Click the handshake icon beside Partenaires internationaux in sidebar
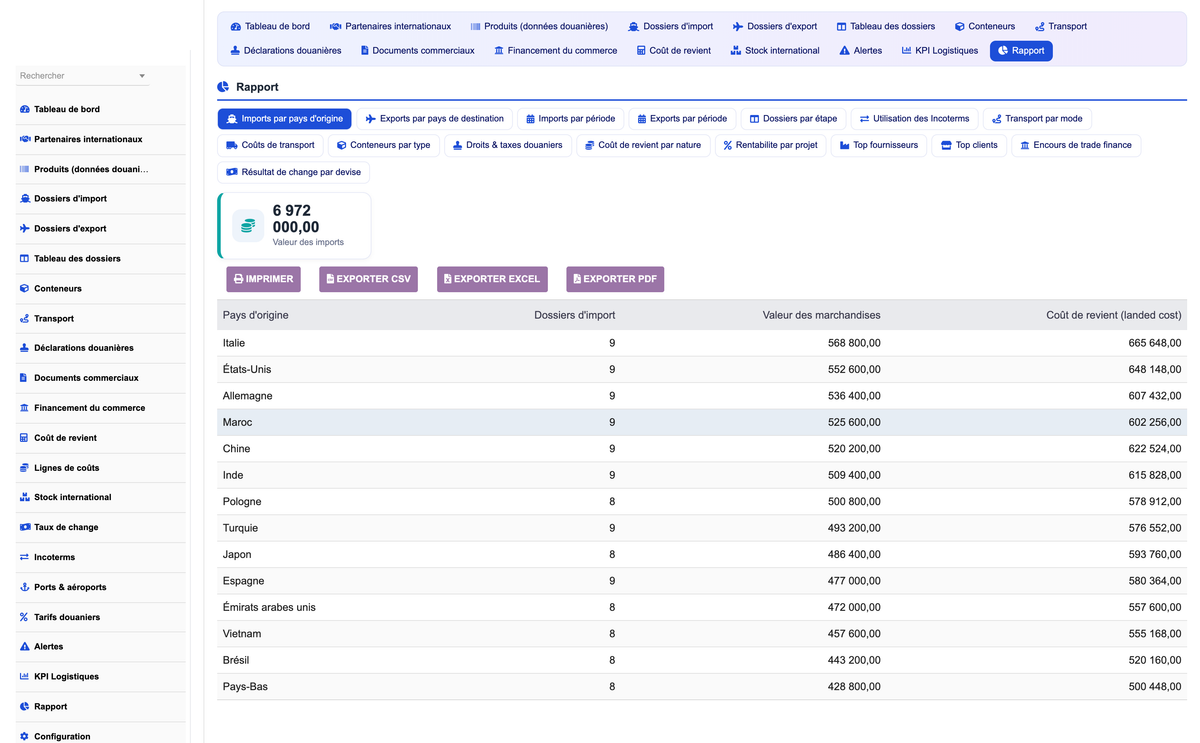 click(25, 139)
